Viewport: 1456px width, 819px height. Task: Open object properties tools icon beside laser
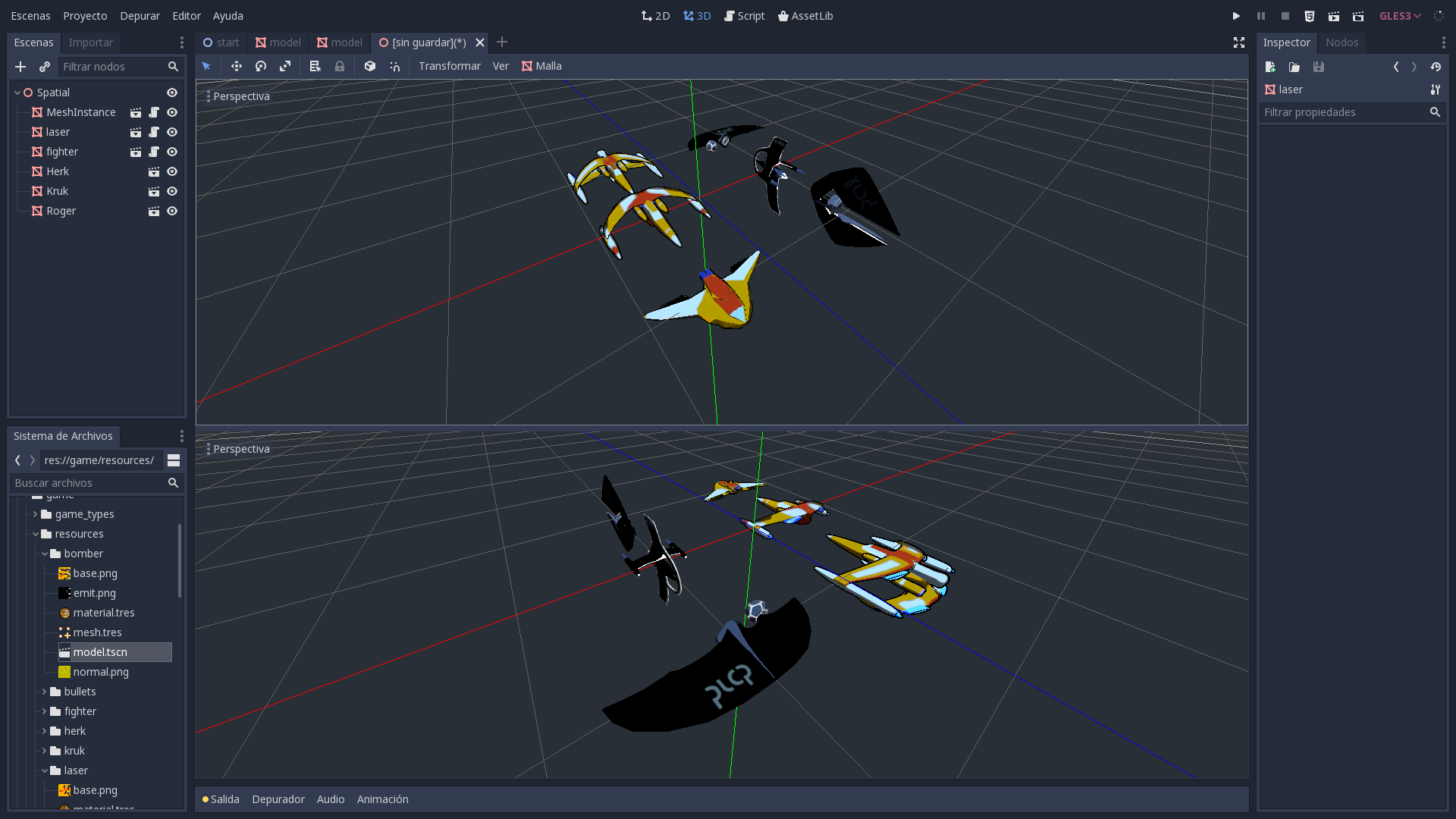point(1436,89)
